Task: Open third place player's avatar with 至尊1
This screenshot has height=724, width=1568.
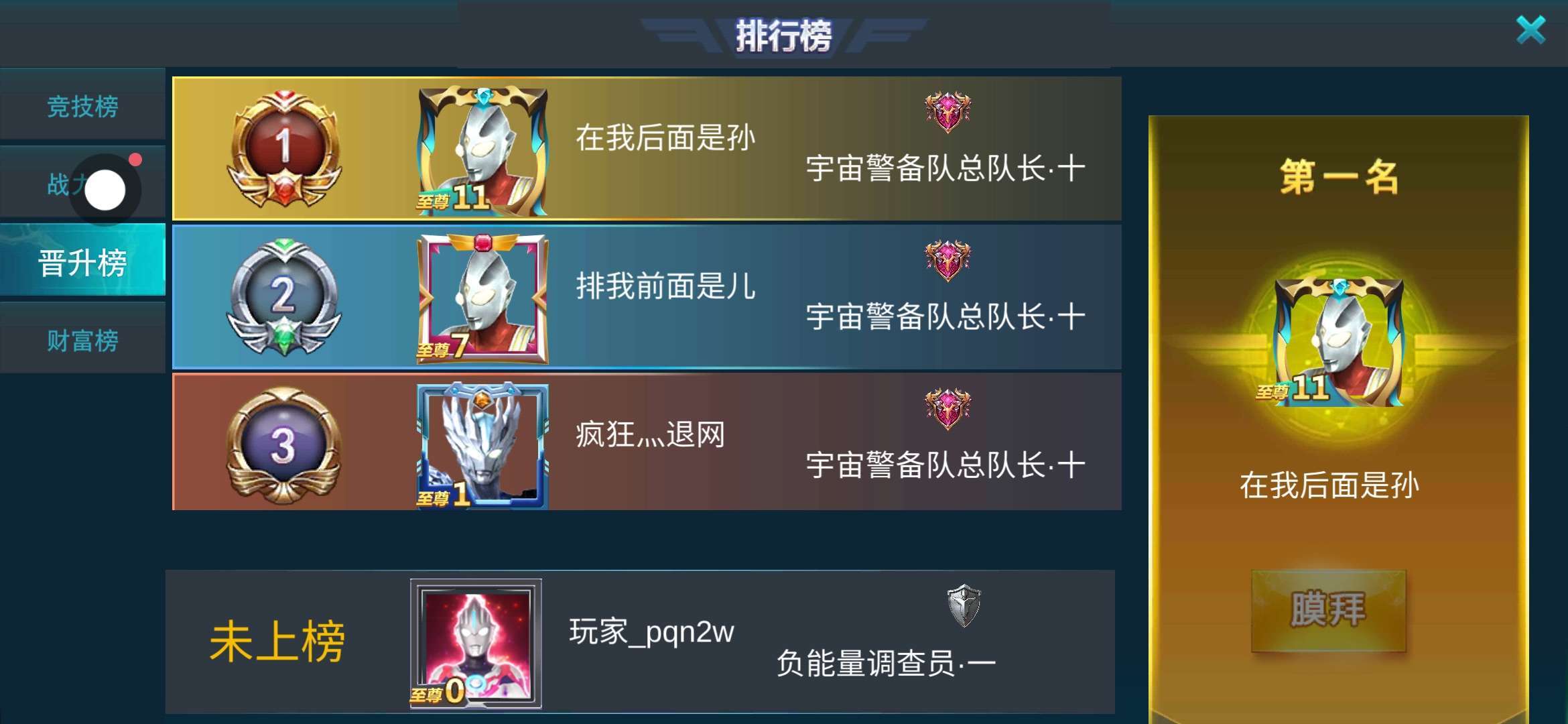Action: point(482,446)
